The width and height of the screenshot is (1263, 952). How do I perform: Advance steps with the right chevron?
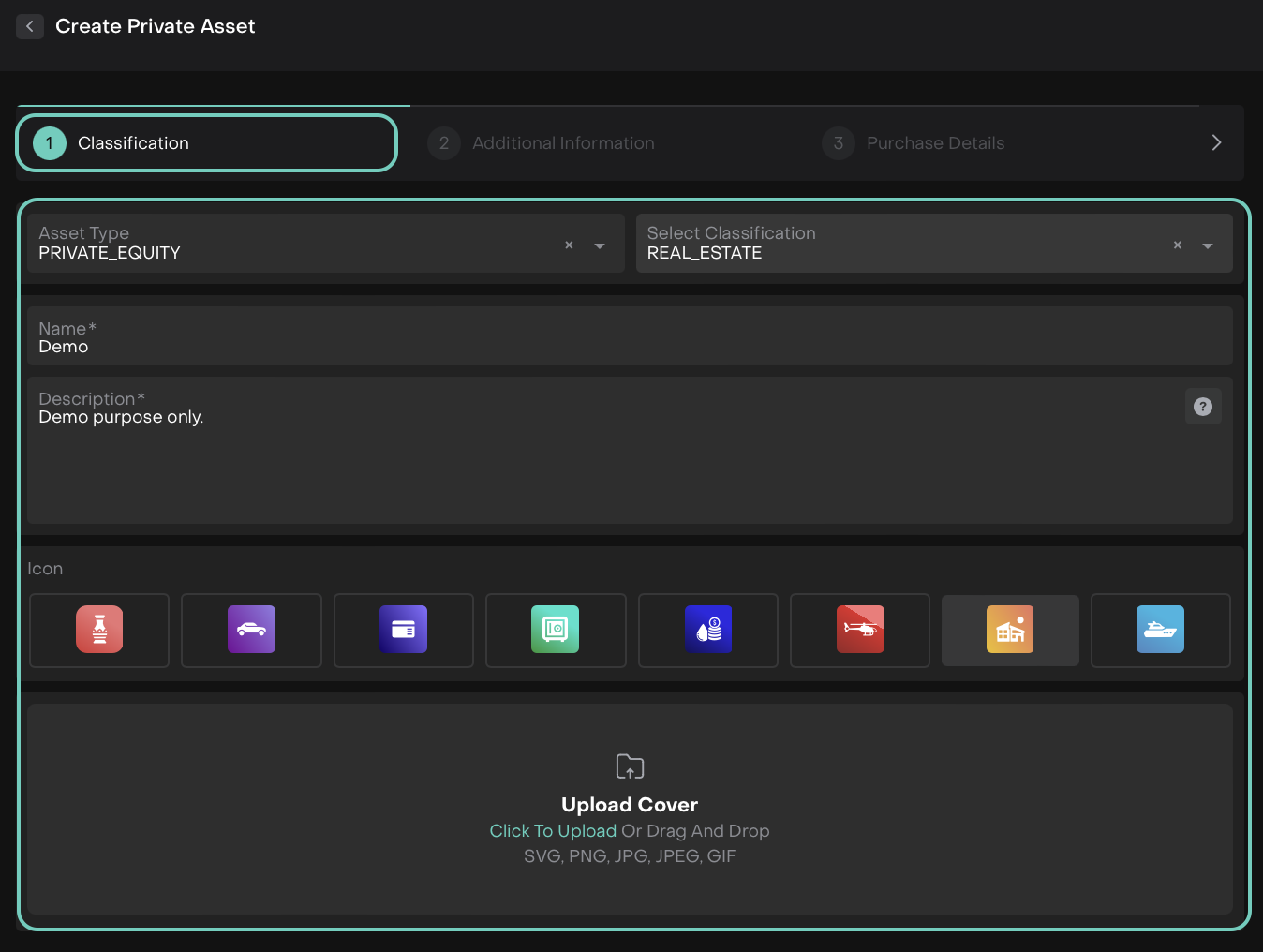point(1216,142)
